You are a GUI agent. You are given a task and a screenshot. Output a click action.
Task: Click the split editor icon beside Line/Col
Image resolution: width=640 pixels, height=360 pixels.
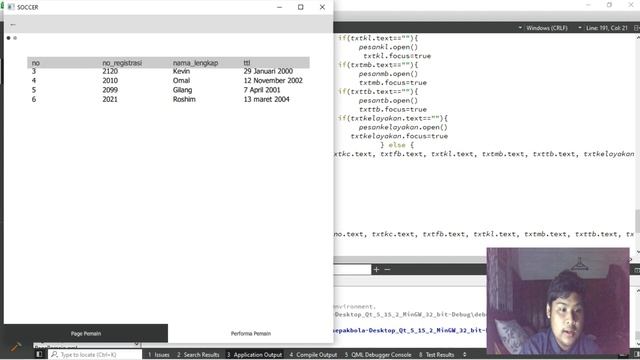click(636, 28)
